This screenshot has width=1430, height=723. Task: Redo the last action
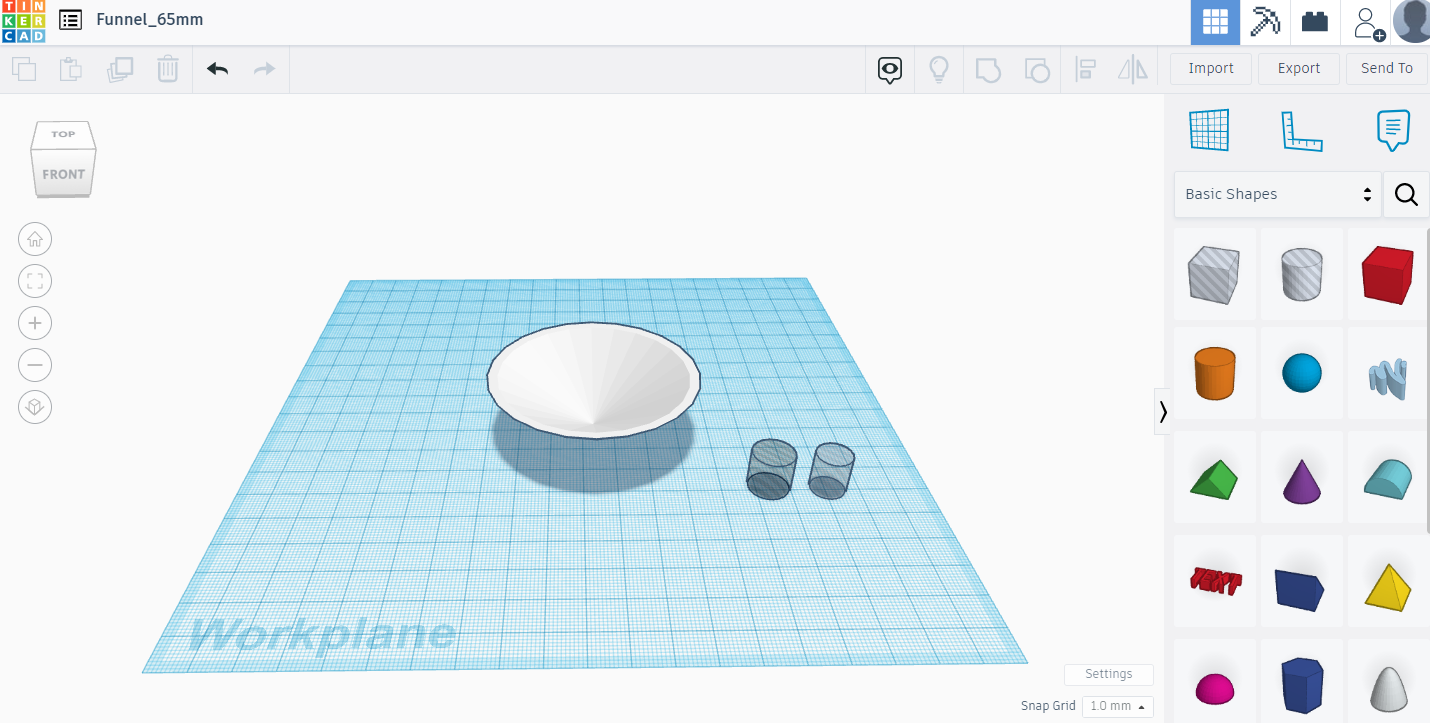[264, 69]
